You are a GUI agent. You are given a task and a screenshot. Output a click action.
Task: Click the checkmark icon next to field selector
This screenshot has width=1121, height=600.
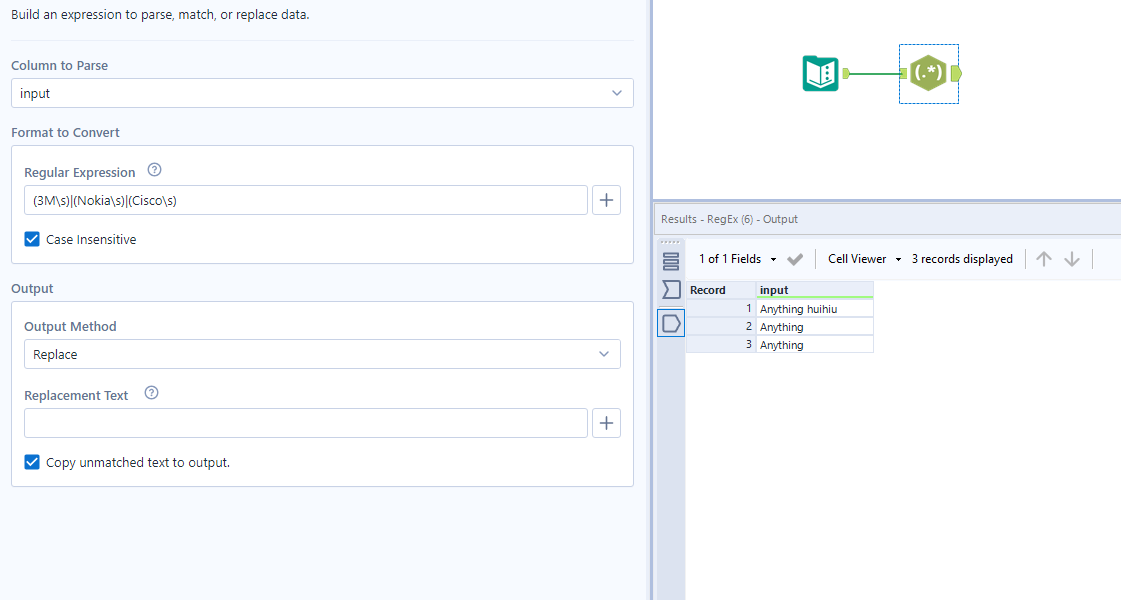[x=795, y=258]
